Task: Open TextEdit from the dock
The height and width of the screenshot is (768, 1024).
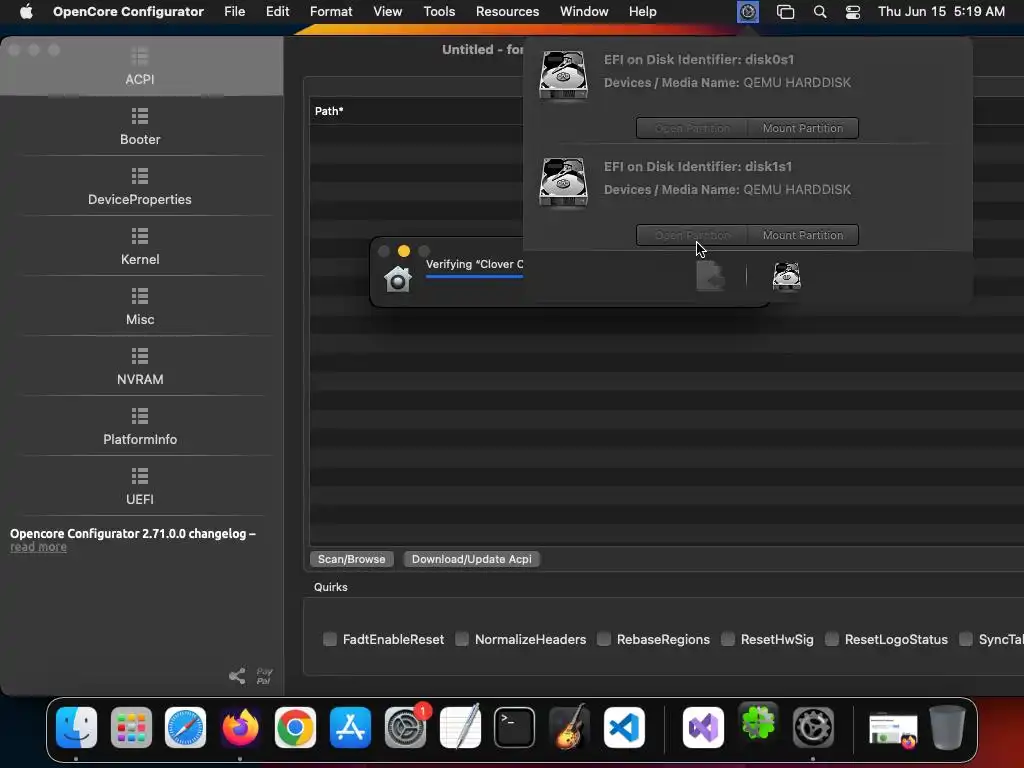Action: 460,727
